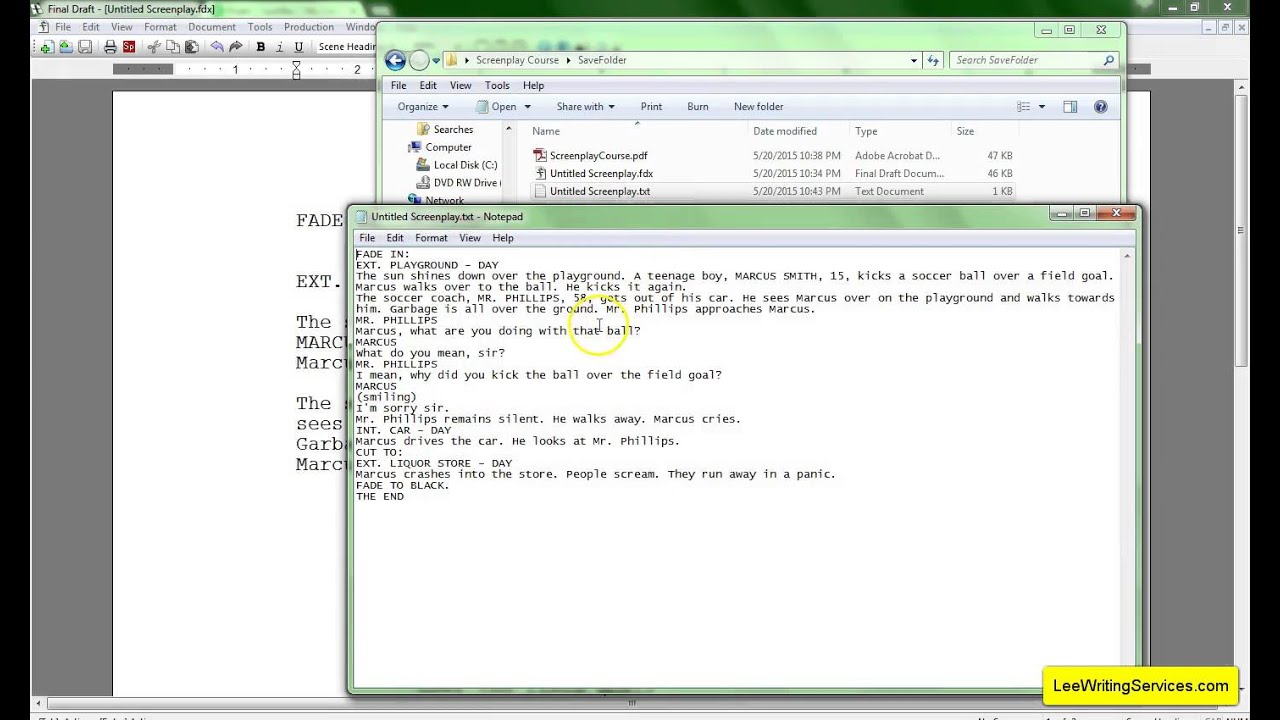Screen dimensions: 1280x720
Task: Select DVD RW Drive in navigation pane
Action: click(x=456, y=183)
